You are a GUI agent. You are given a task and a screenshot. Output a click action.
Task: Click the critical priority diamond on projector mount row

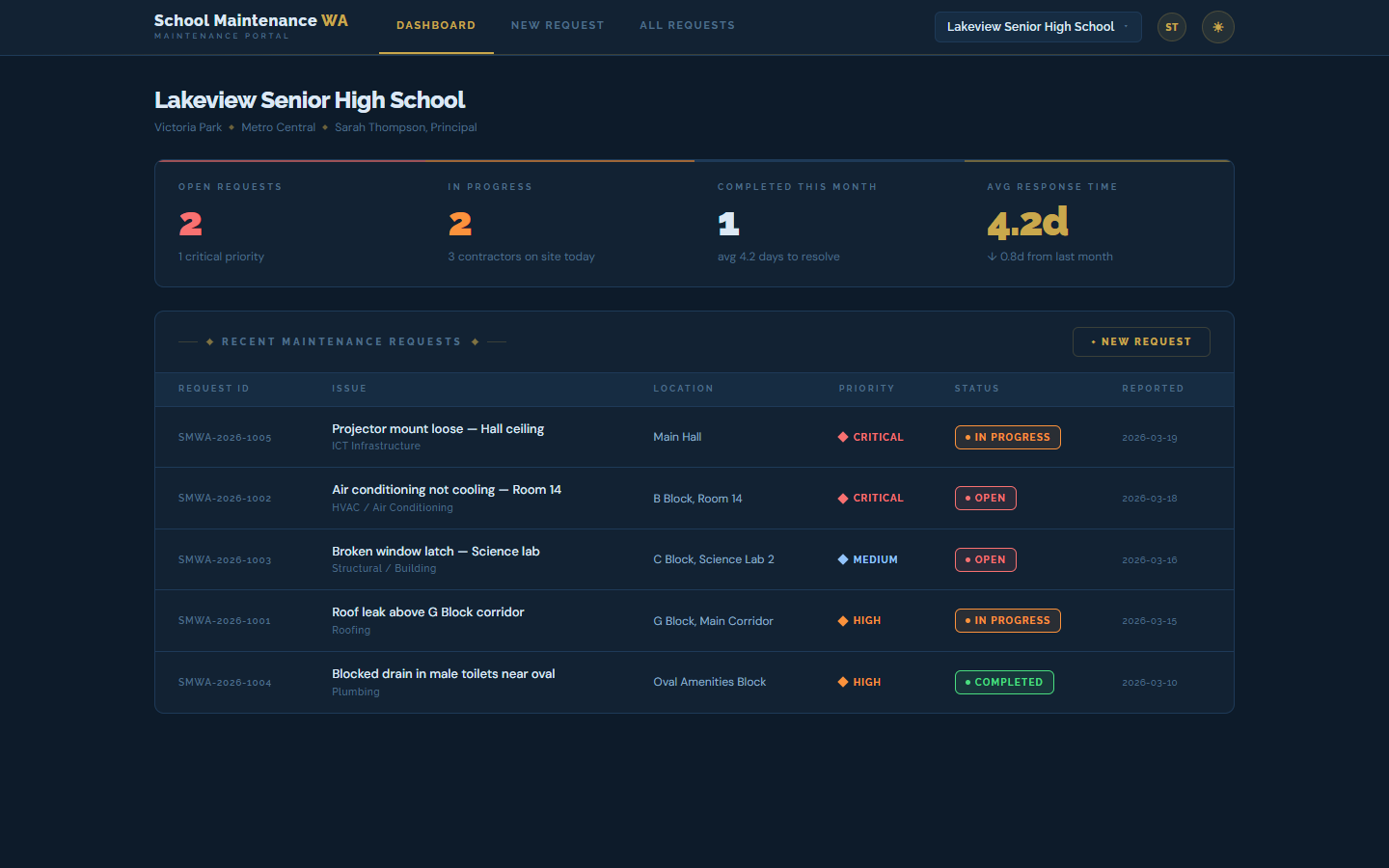pos(842,437)
